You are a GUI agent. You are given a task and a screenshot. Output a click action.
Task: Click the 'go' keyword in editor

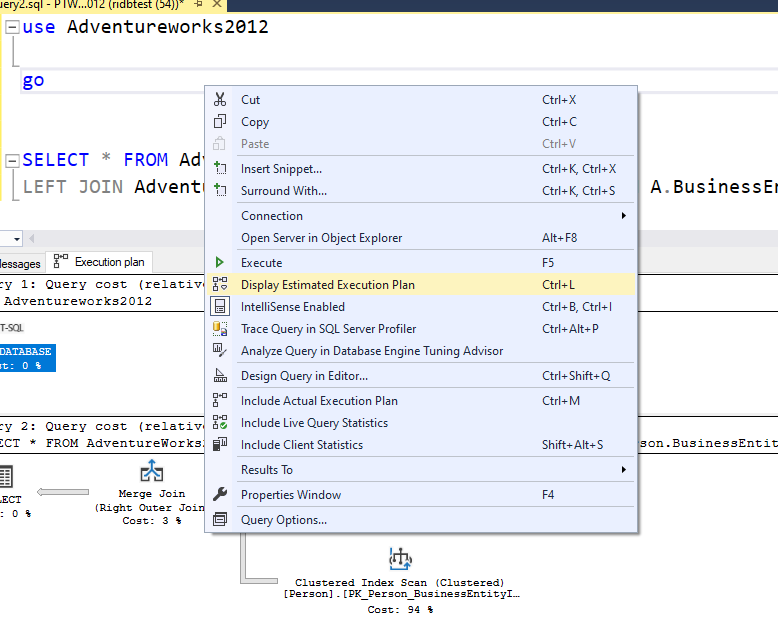click(33, 80)
